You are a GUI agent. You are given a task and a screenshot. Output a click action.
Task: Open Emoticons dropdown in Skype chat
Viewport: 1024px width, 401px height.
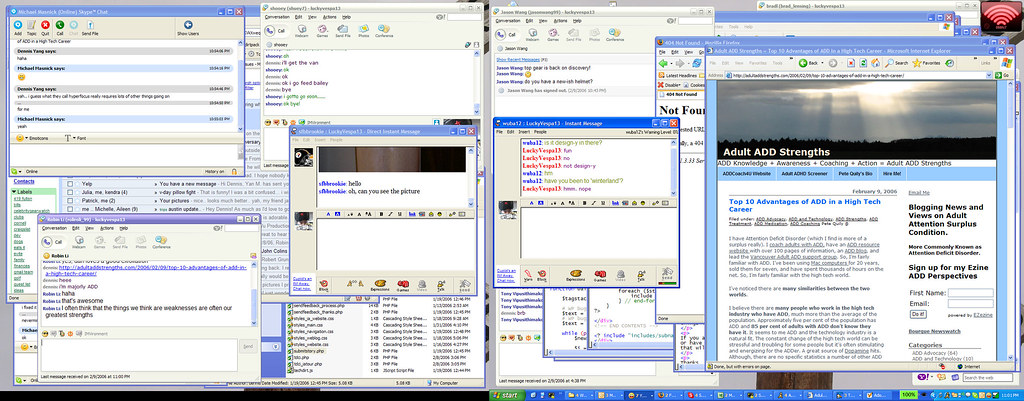pyautogui.click(x=32, y=138)
